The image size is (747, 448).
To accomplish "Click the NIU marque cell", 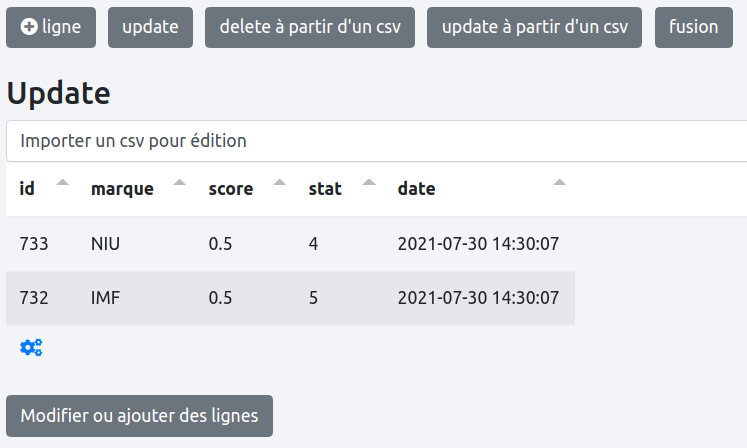I will coord(105,244).
